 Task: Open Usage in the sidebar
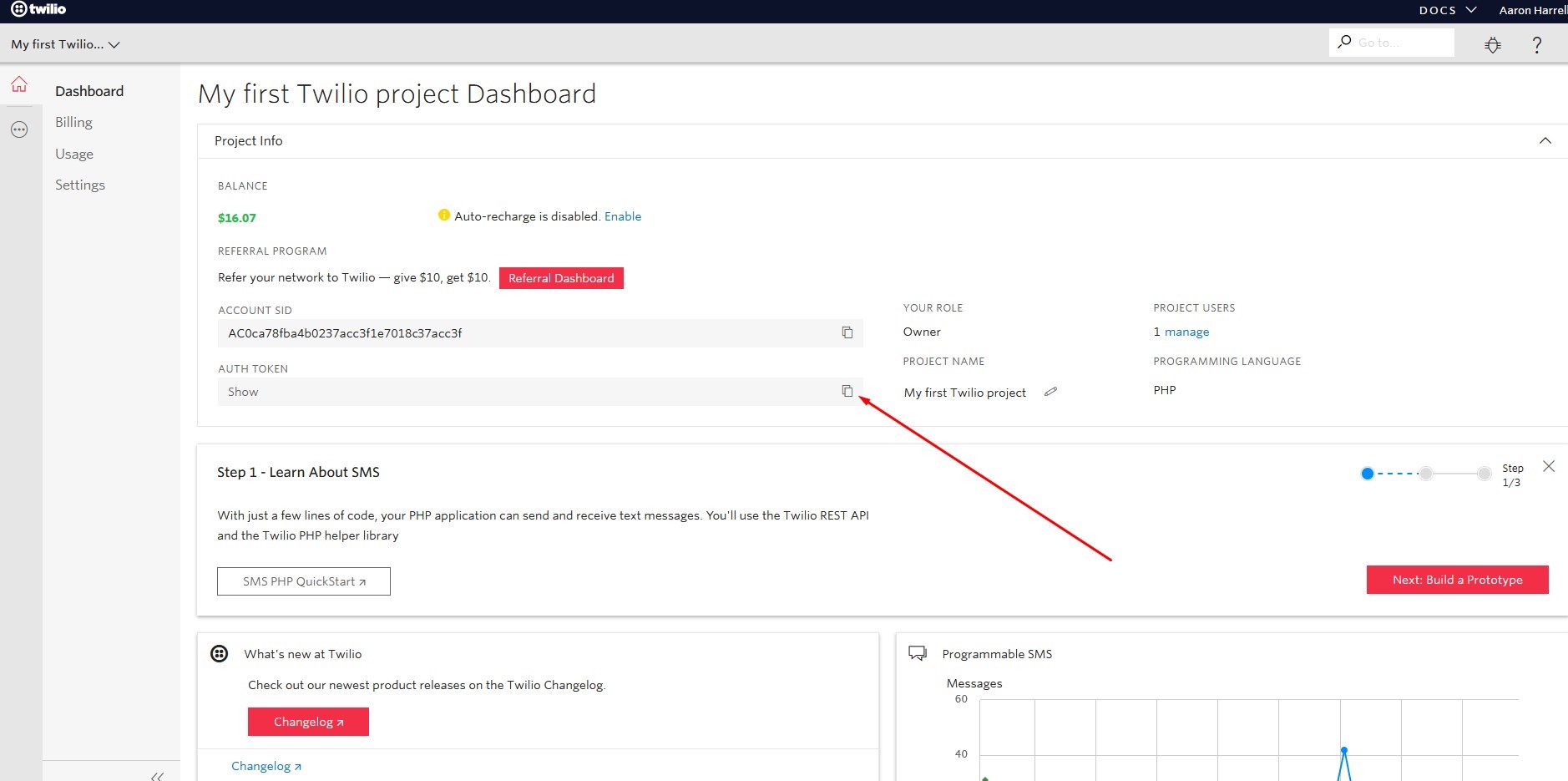pos(74,154)
